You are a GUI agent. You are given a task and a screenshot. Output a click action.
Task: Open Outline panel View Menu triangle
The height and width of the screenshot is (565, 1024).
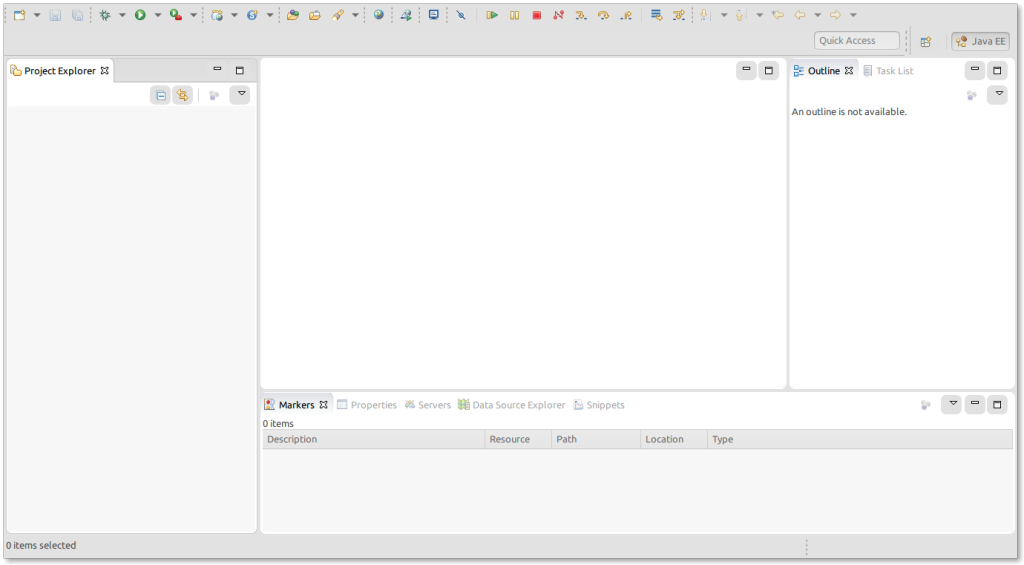[998, 95]
